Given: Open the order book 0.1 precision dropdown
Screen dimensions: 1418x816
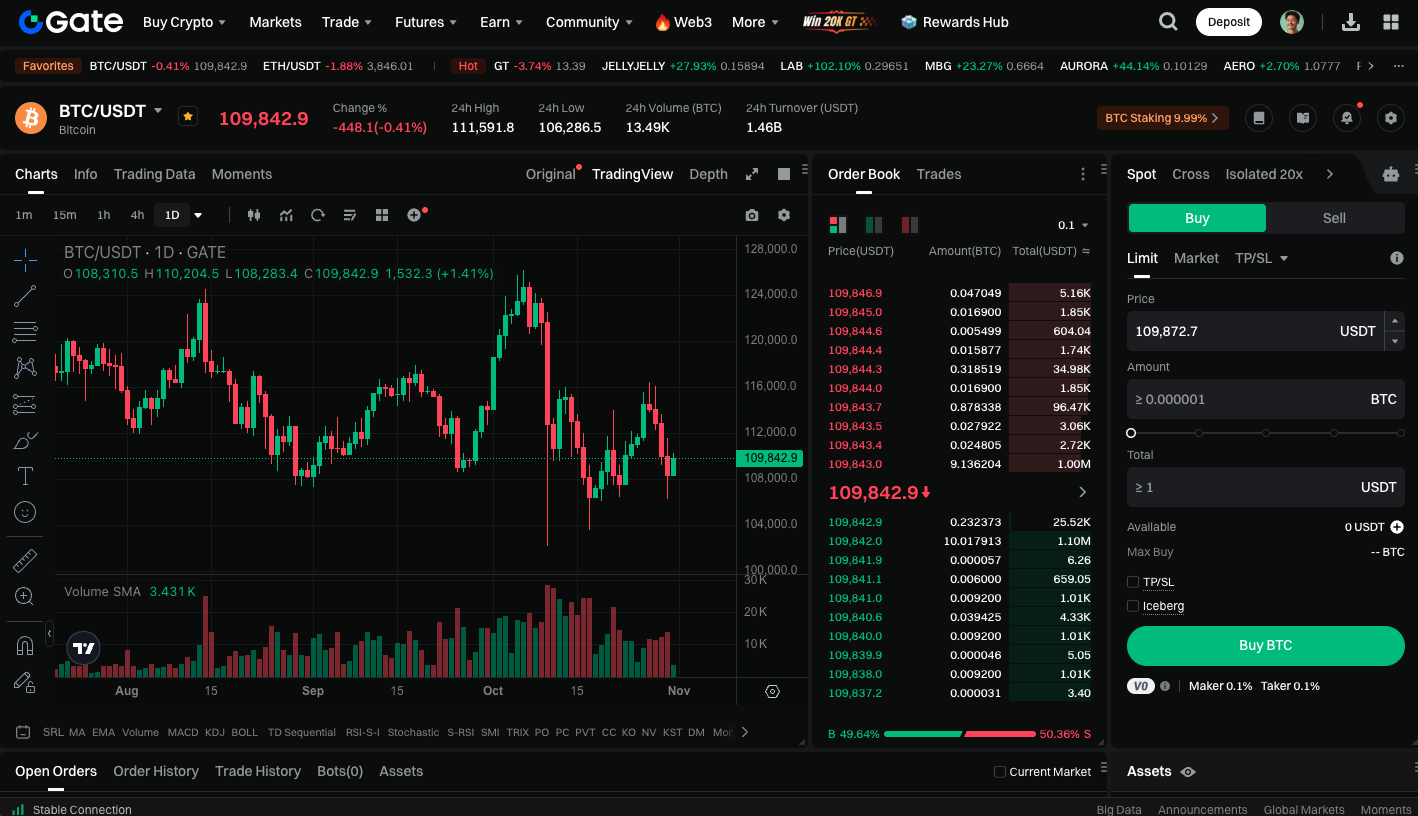Looking at the screenshot, I should tap(1073, 225).
